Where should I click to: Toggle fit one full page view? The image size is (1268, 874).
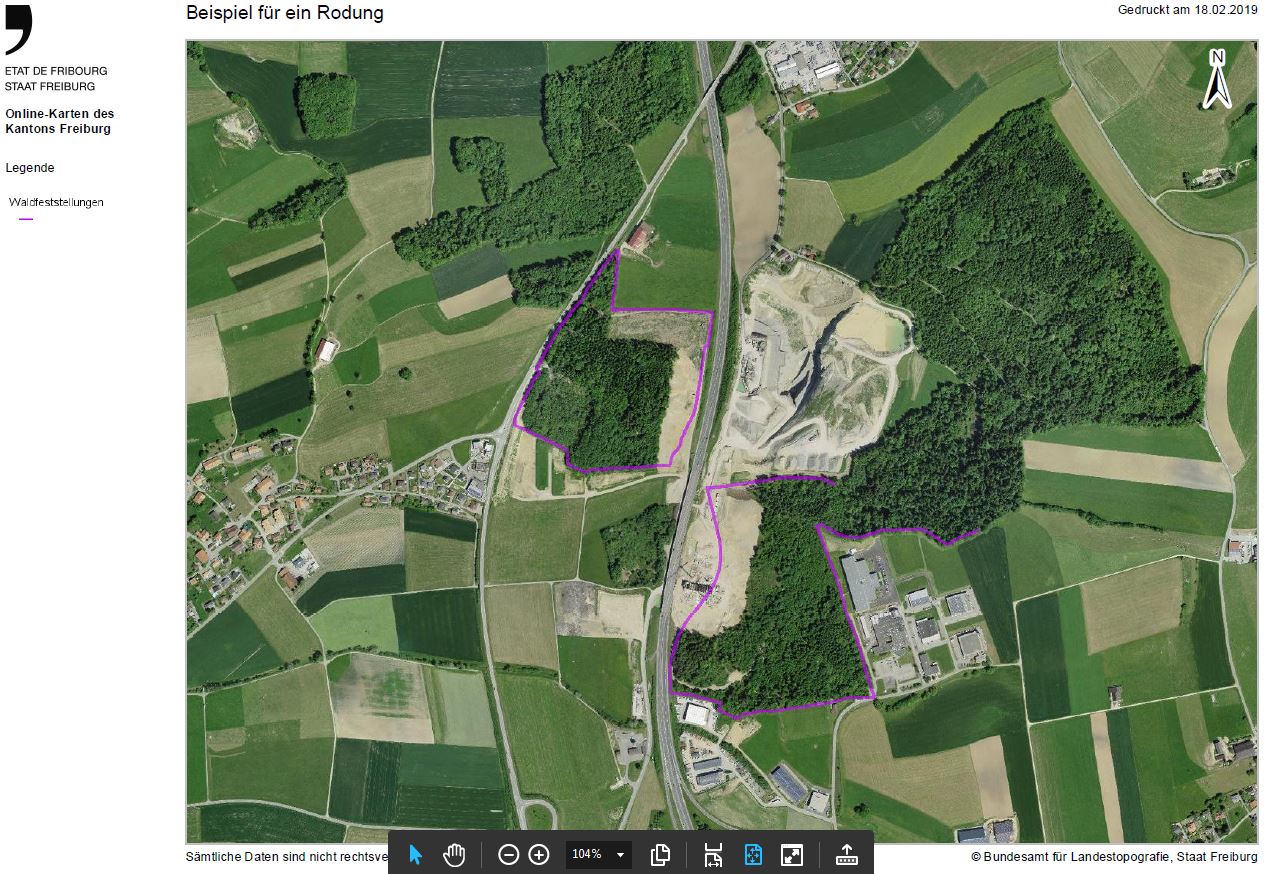point(753,855)
